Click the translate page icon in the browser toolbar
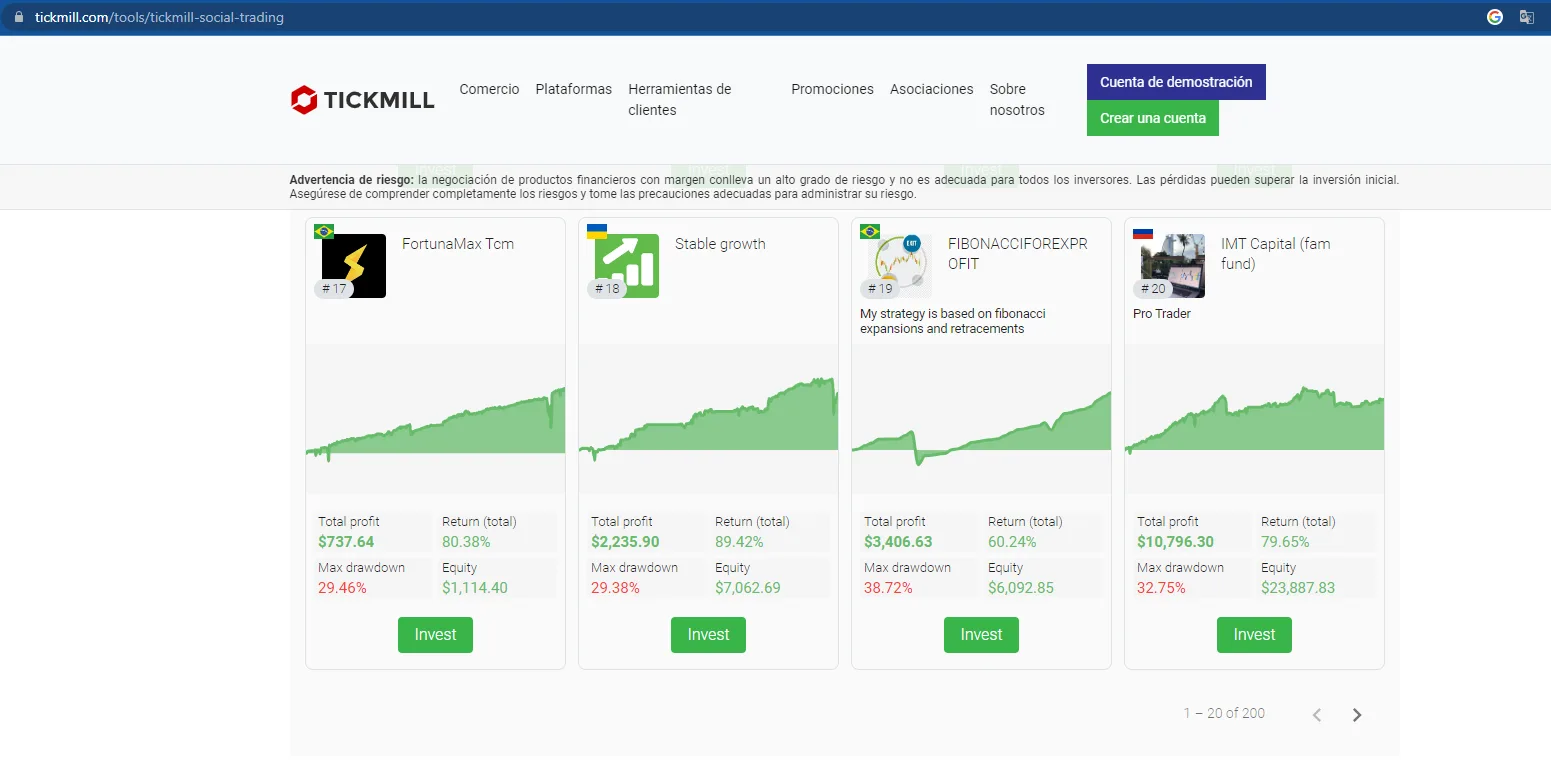 pos(1527,17)
